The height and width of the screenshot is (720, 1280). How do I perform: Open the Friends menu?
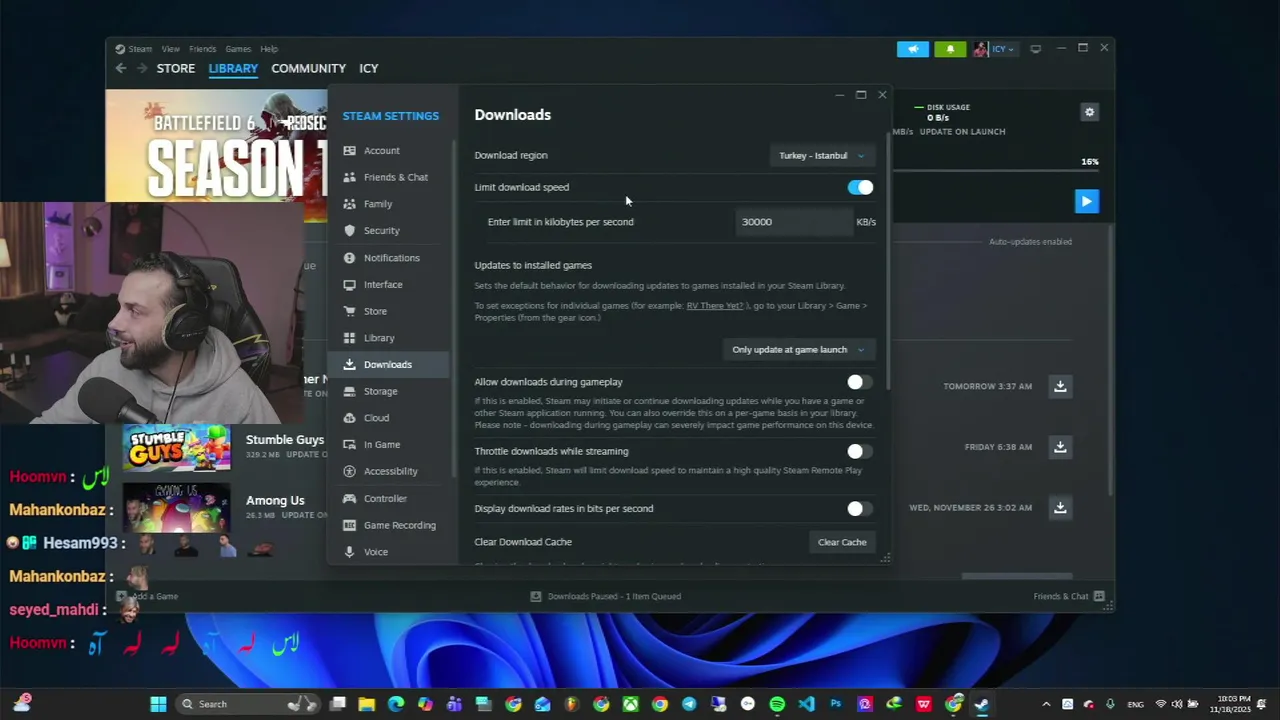coord(202,49)
